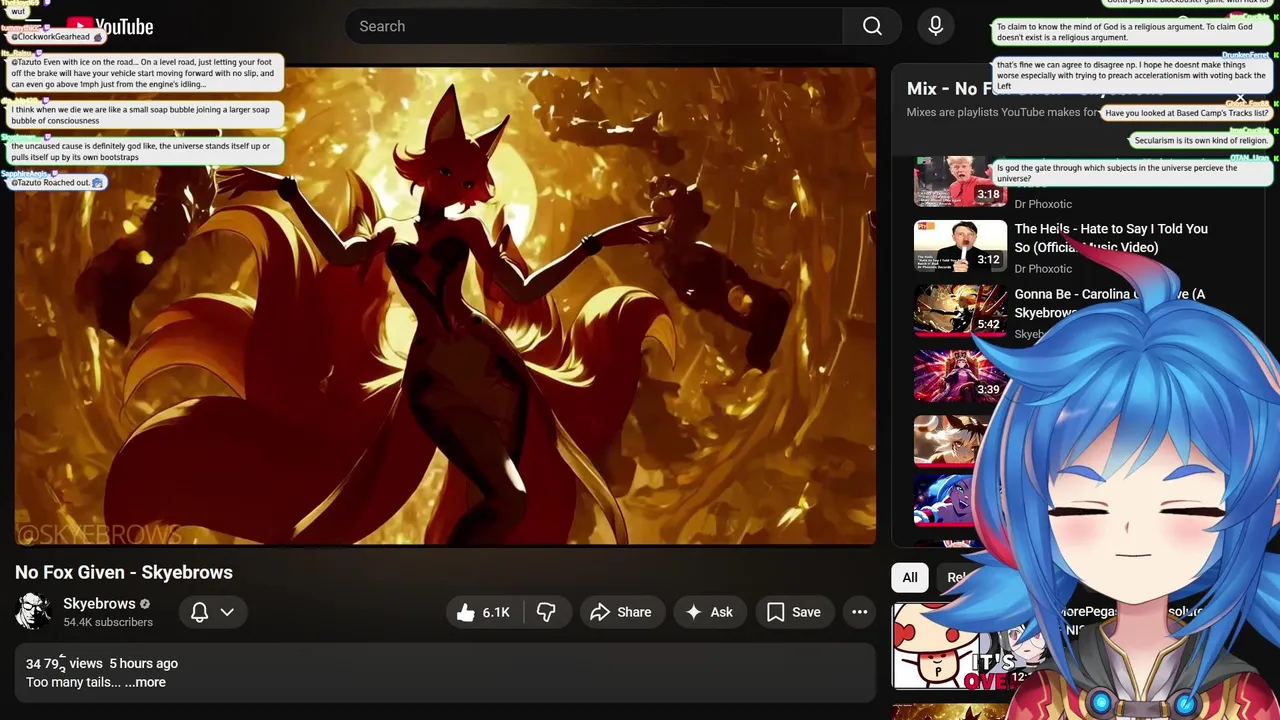Viewport: 1280px width, 720px height.
Task: Save the video to a playlist
Action: (x=794, y=612)
